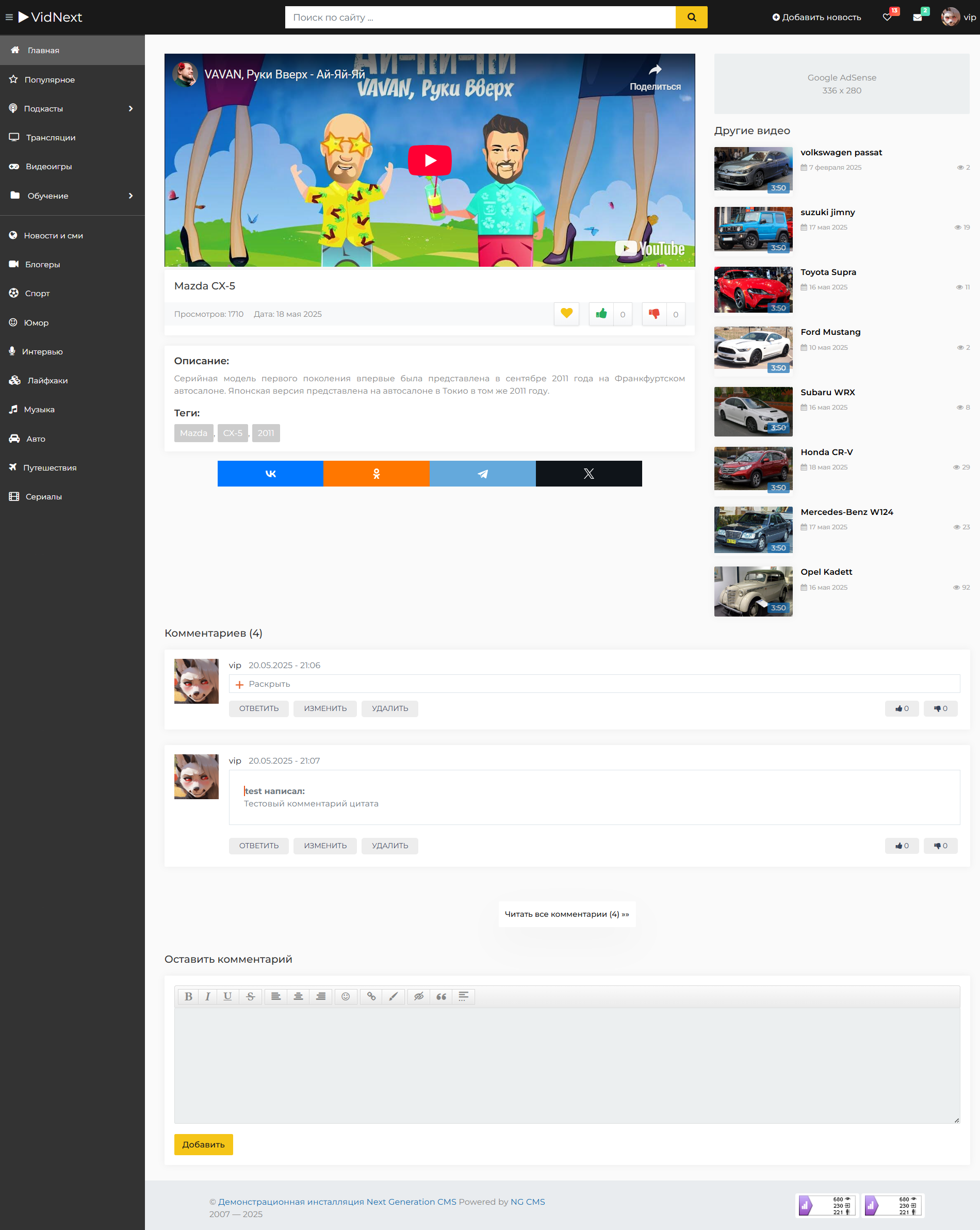This screenshot has width=980, height=1230.
Task: Click the yellow search magnifier button
Action: (691, 17)
